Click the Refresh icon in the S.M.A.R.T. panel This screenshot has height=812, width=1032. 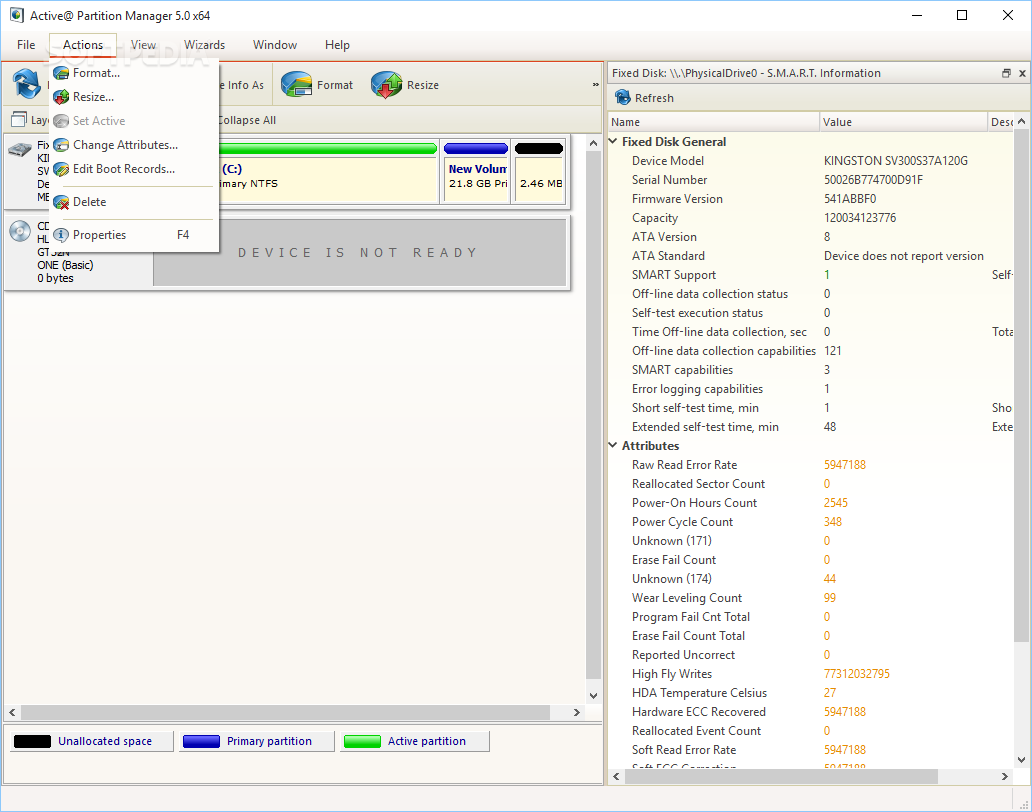pyautogui.click(x=623, y=97)
